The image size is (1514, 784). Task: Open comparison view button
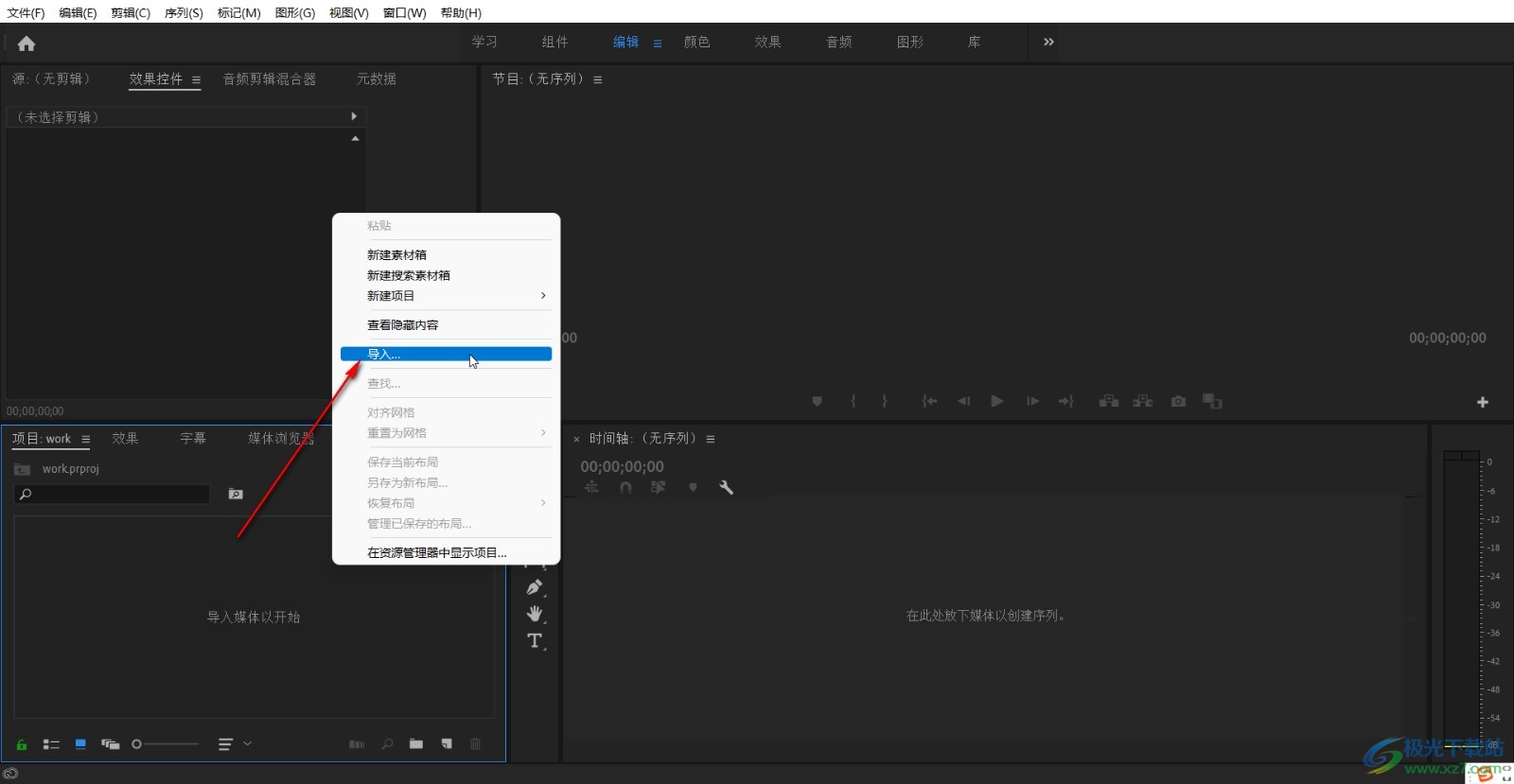1212,401
